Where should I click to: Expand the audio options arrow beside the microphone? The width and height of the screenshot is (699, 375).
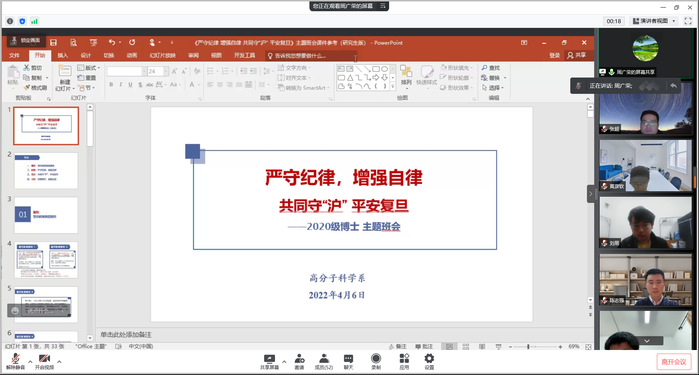point(30,362)
